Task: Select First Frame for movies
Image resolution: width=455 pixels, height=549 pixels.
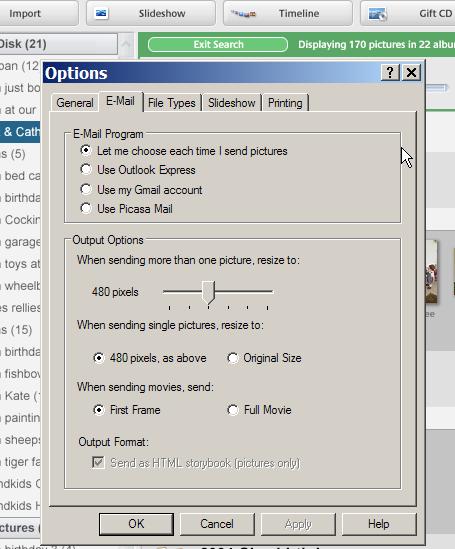Action: 99,410
